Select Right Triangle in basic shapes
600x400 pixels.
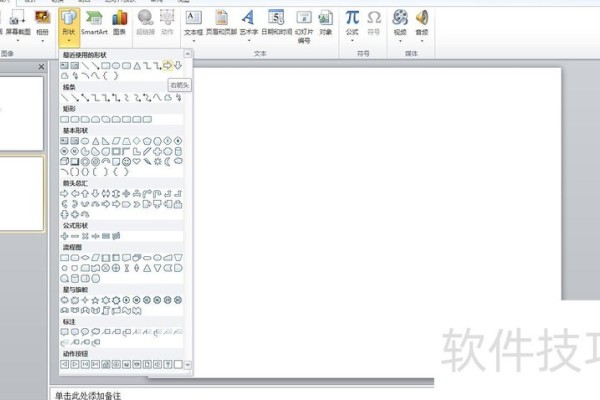(x=106, y=141)
